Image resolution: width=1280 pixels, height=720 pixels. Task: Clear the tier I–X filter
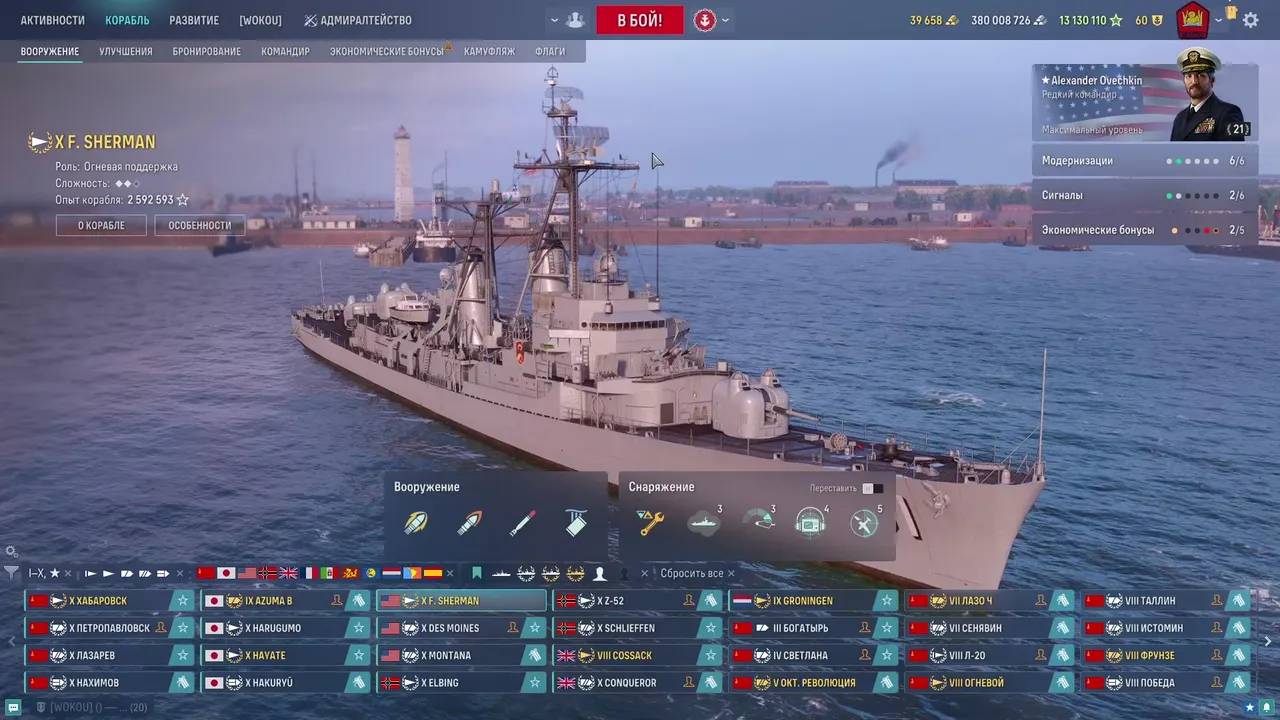coord(68,573)
